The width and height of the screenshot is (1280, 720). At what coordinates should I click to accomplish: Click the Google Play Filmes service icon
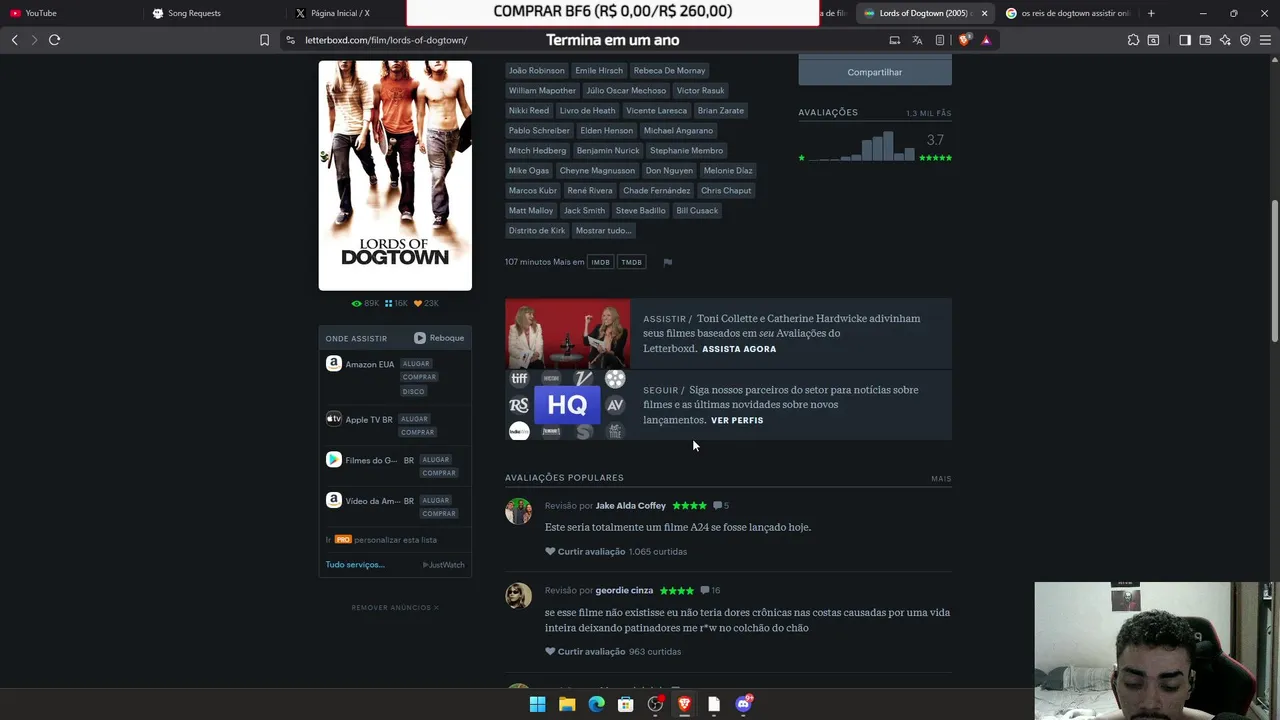coord(334,460)
